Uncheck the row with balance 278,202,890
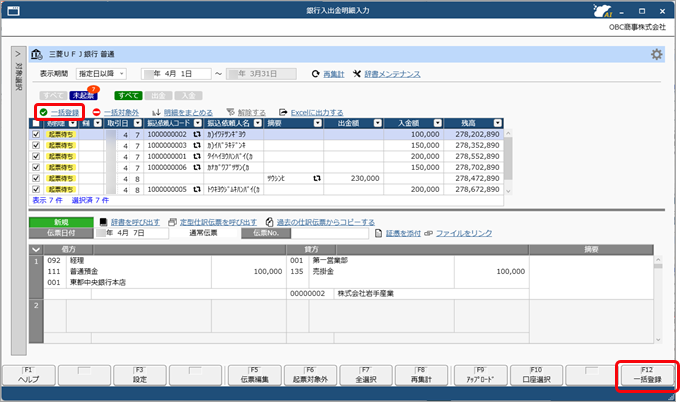The height and width of the screenshot is (402, 680). 36,134
